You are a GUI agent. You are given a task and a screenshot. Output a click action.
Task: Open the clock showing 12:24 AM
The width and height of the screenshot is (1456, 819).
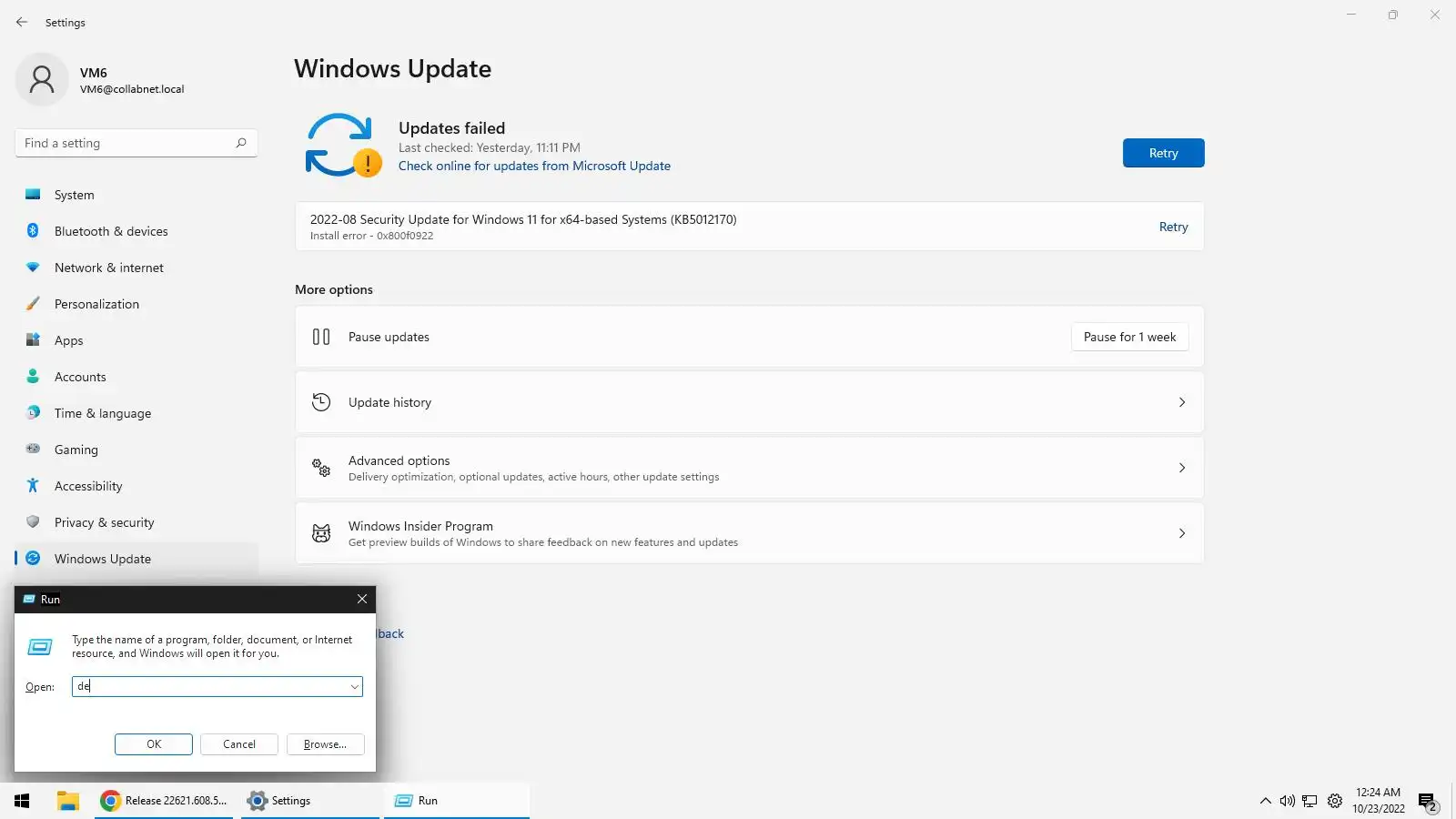[x=1378, y=801]
